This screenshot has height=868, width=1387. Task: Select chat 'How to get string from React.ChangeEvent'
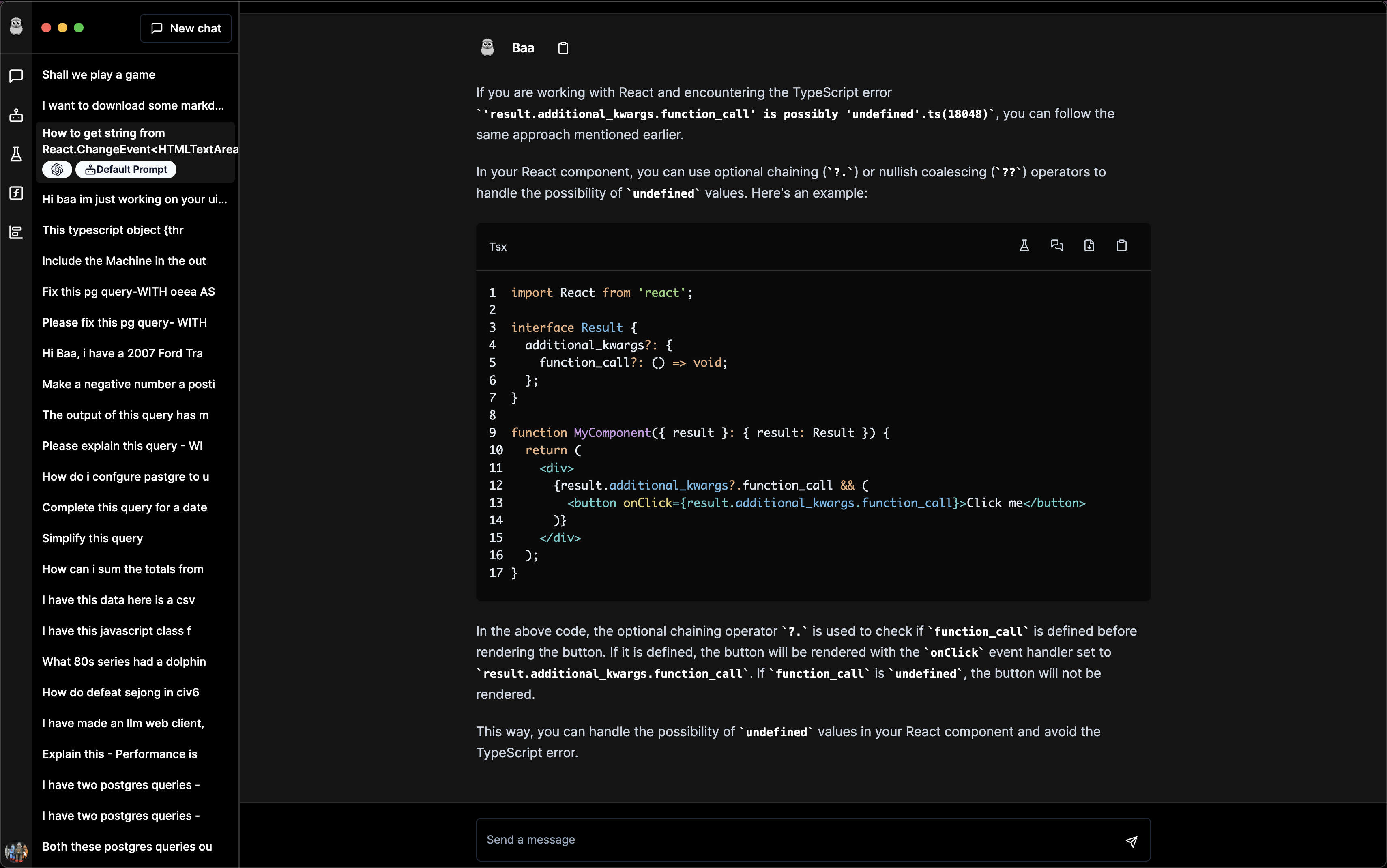pyautogui.click(x=135, y=152)
